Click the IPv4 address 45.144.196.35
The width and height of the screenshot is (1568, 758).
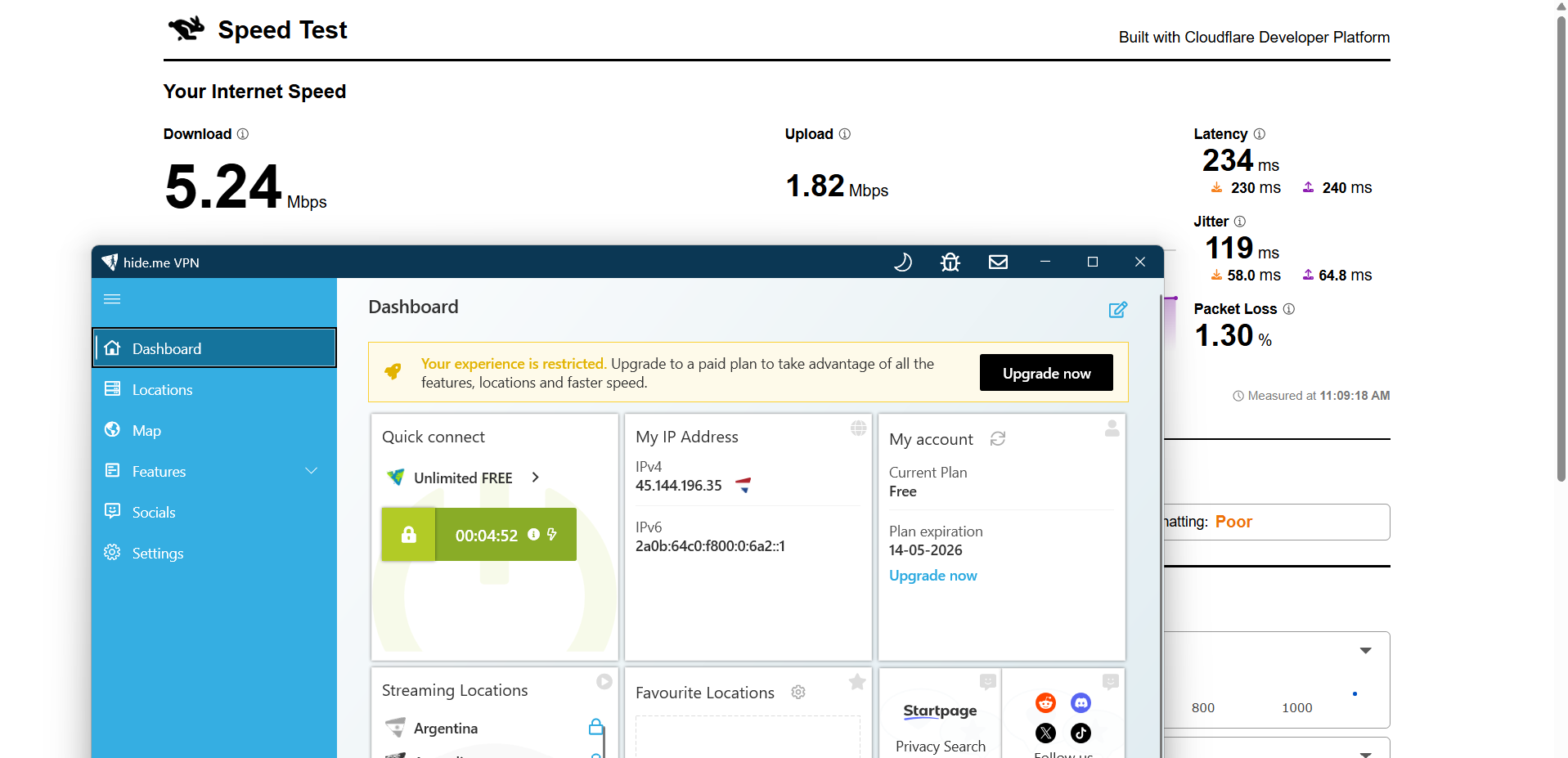pyautogui.click(x=679, y=486)
